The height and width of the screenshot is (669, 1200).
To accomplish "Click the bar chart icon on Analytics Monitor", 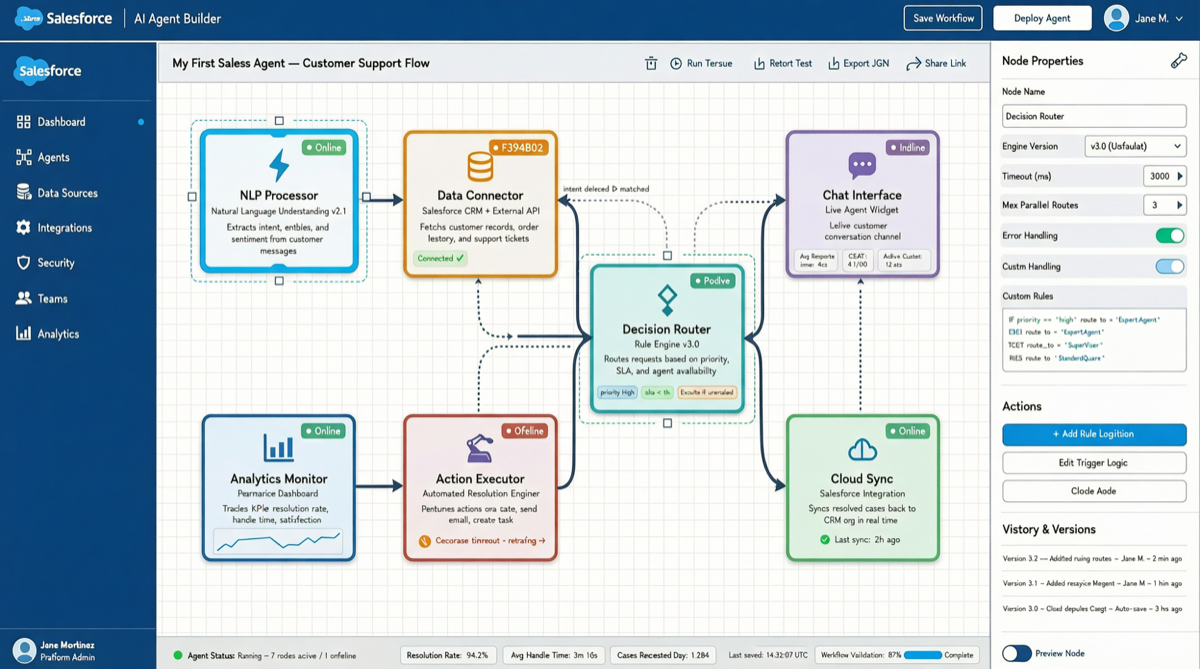I will click(x=278, y=448).
